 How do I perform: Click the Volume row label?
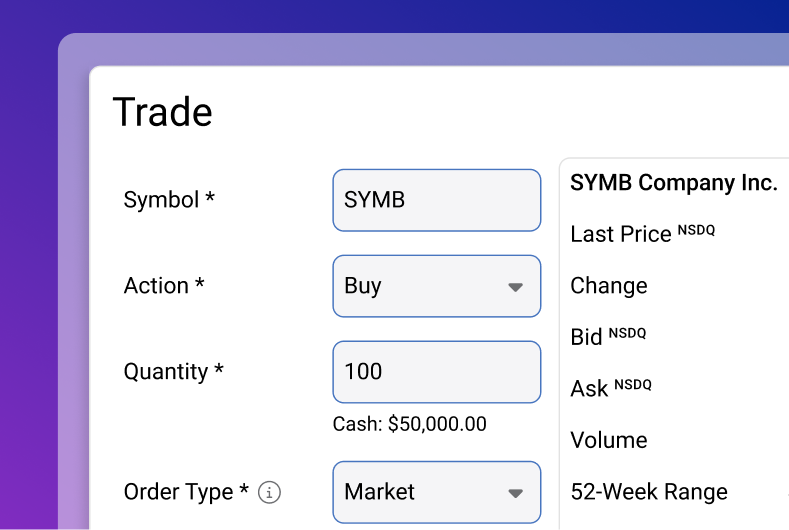point(608,440)
